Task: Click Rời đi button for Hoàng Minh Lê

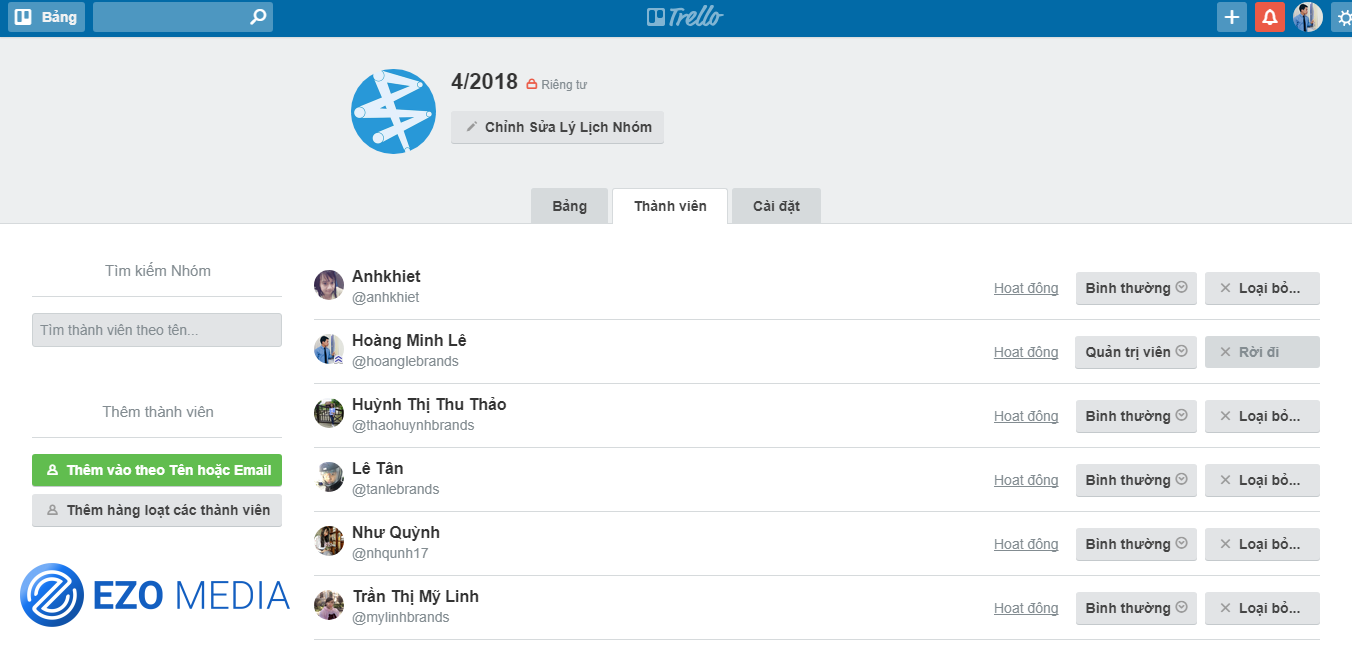Action: pyautogui.click(x=1262, y=352)
